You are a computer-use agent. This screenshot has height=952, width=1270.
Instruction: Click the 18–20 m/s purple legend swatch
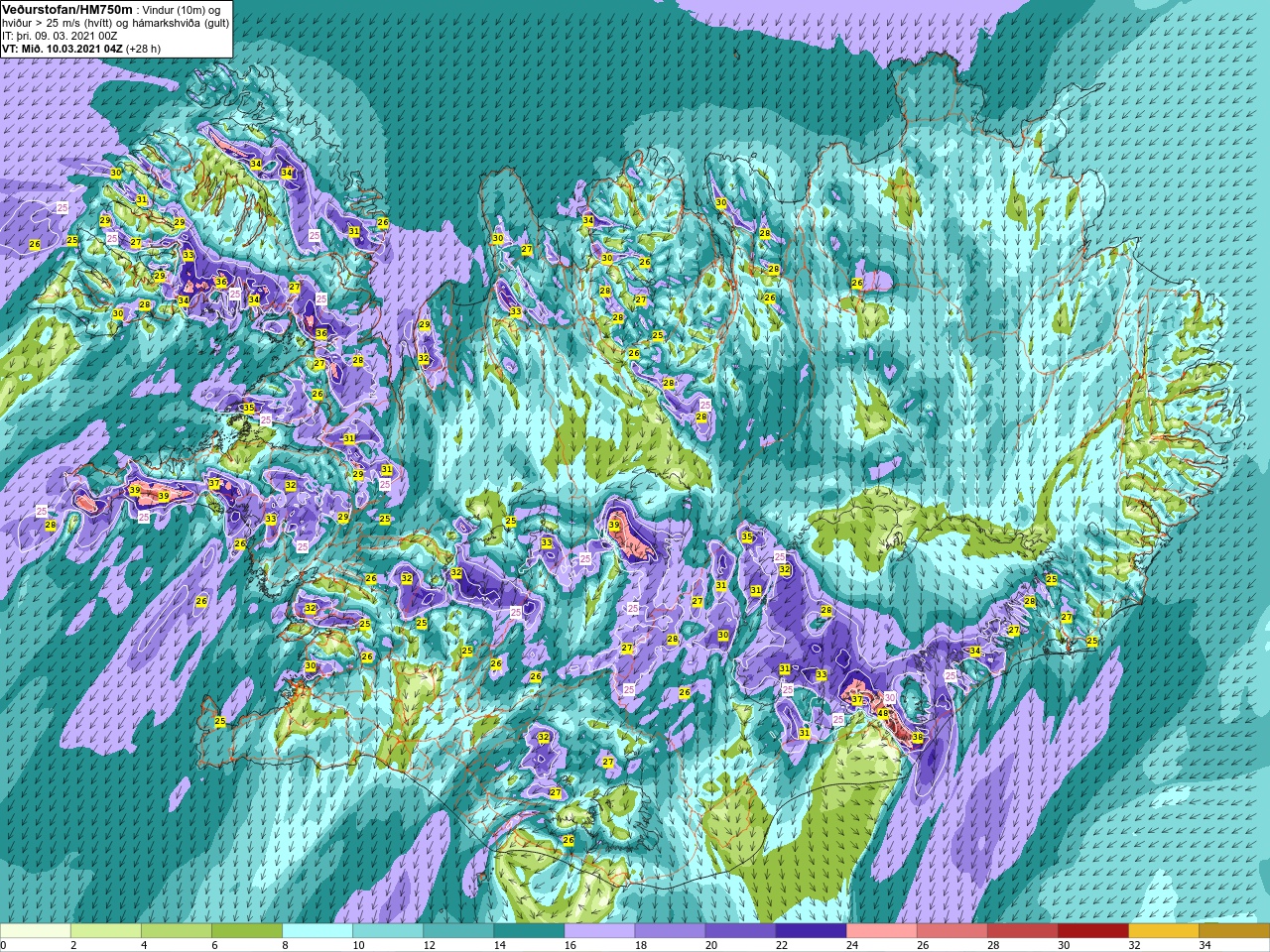coord(670,931)
